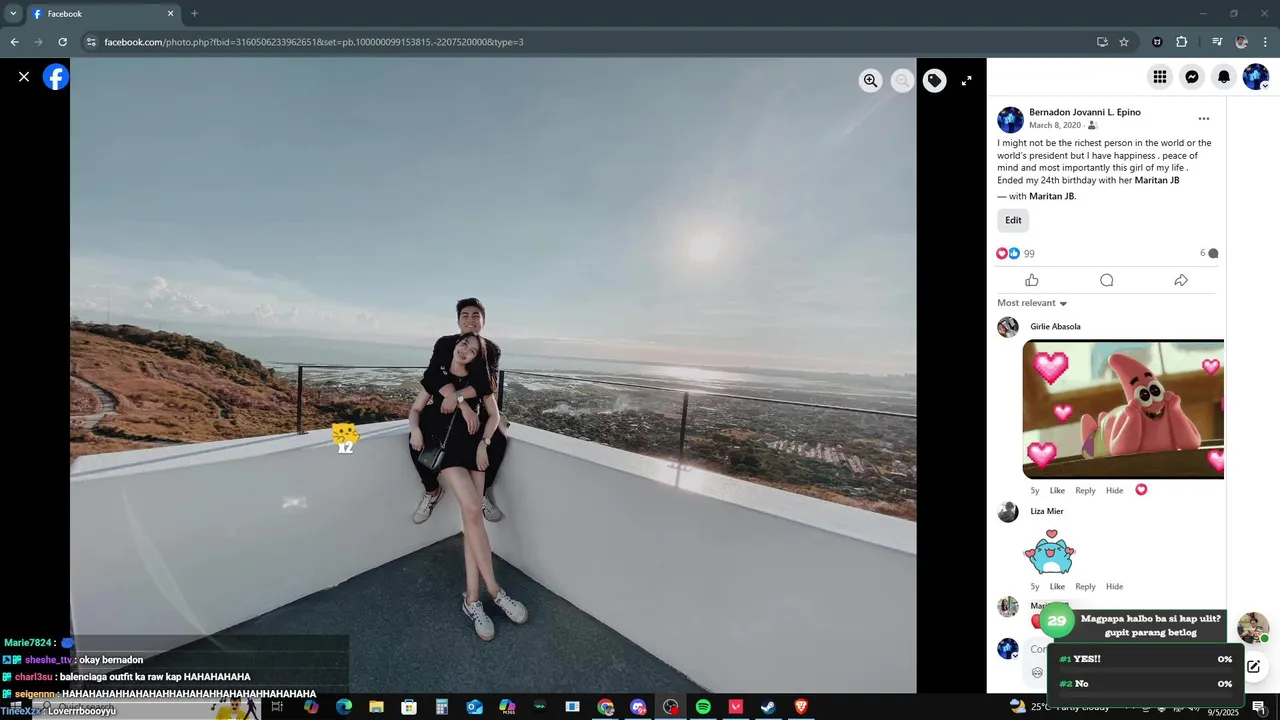Viewport: 1280px width, 720px height.
Task: Like Girlie Abasola's comment
Action: tap(1057, 491)
